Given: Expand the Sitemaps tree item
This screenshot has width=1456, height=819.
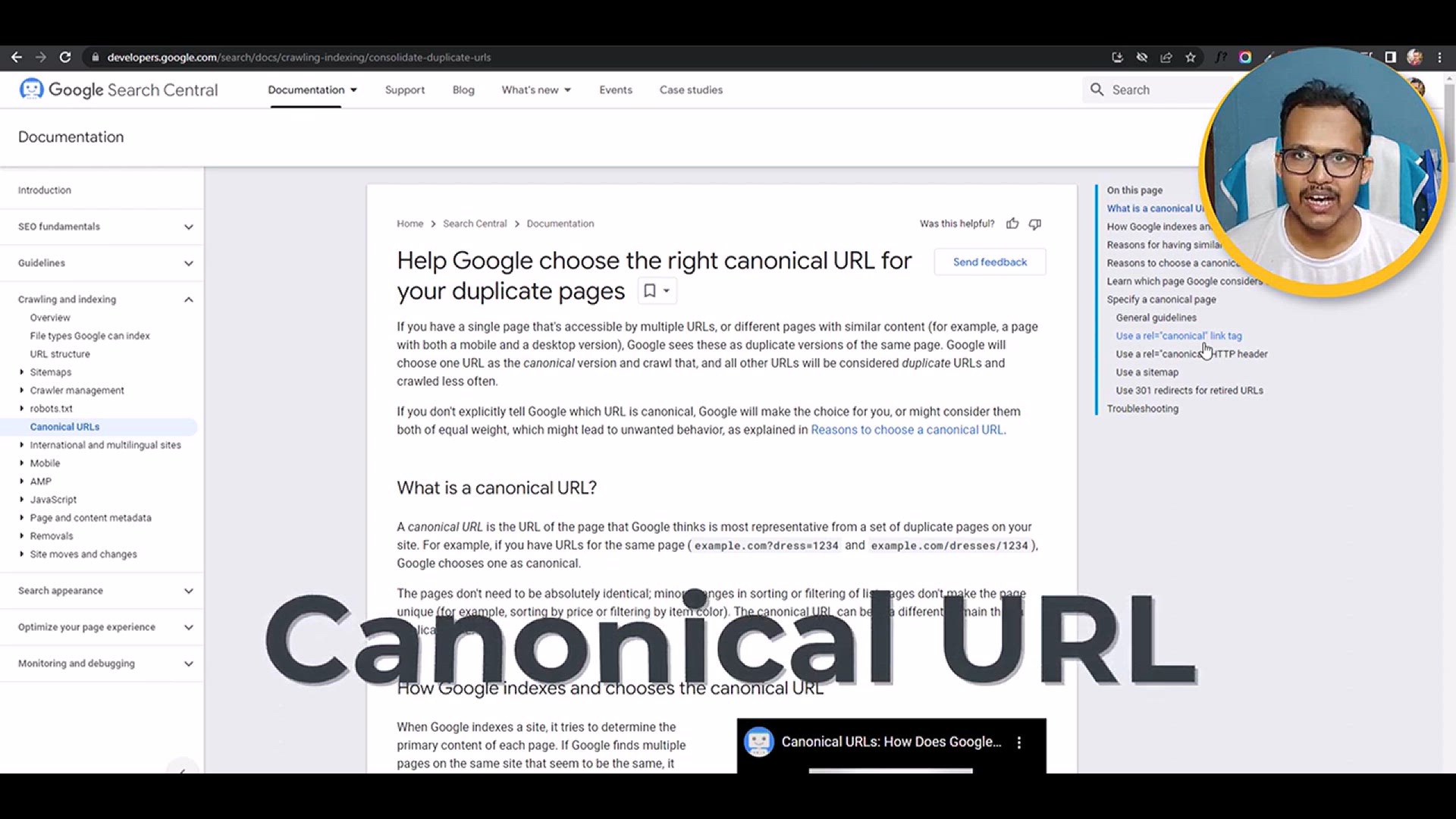Looking at the screenshot, I should (21, 372).
